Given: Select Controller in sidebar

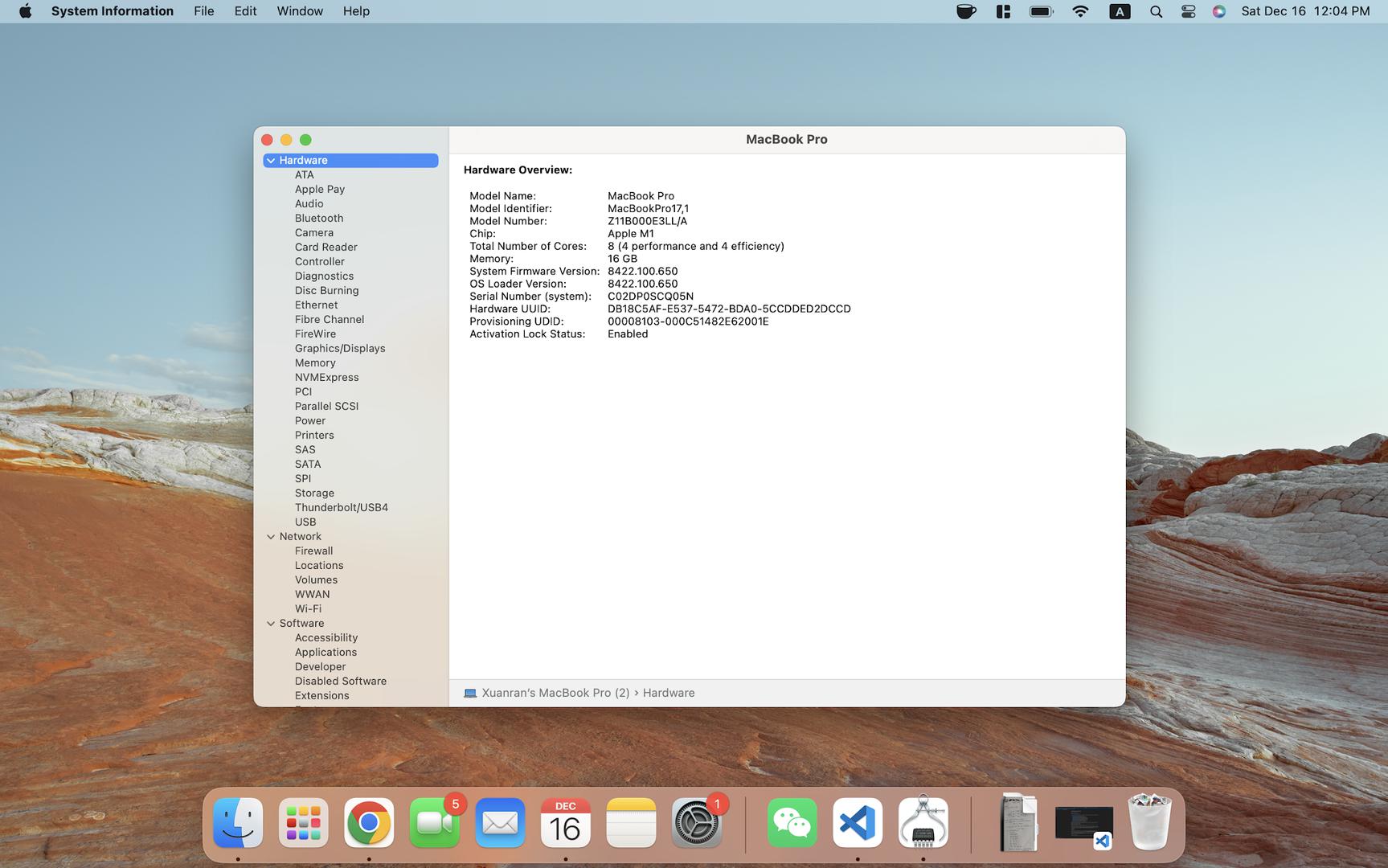Looking at the screenshot, I should tap(320, 262).
